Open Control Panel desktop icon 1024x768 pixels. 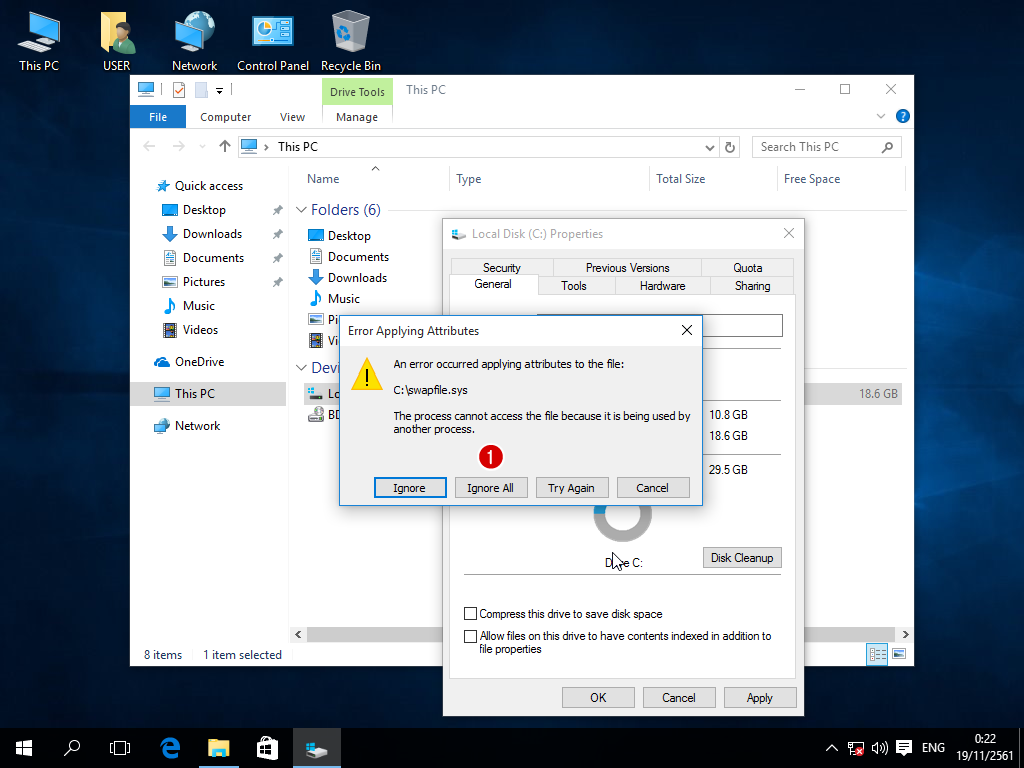point(272,40)
